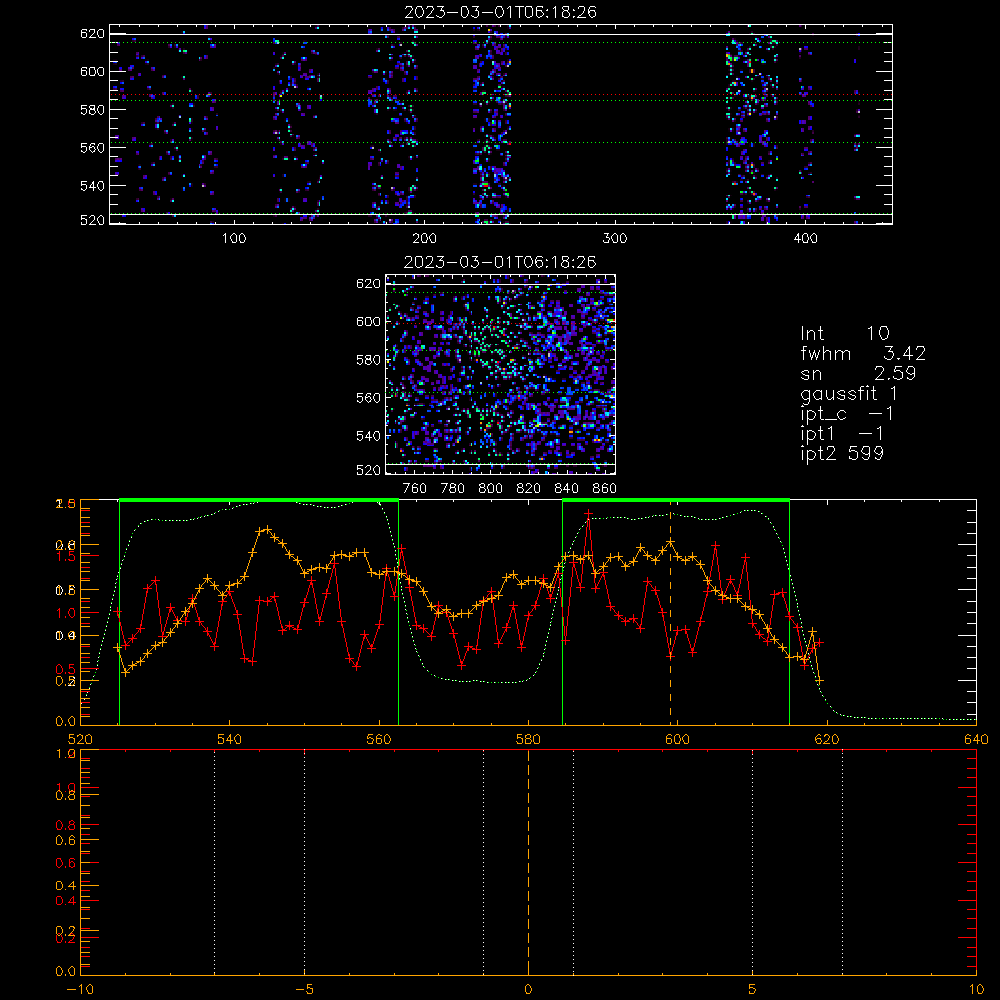Click the '820' x-axis label
The width and height of the screenshot is (1000, 1000).
[x=529, y=489]
